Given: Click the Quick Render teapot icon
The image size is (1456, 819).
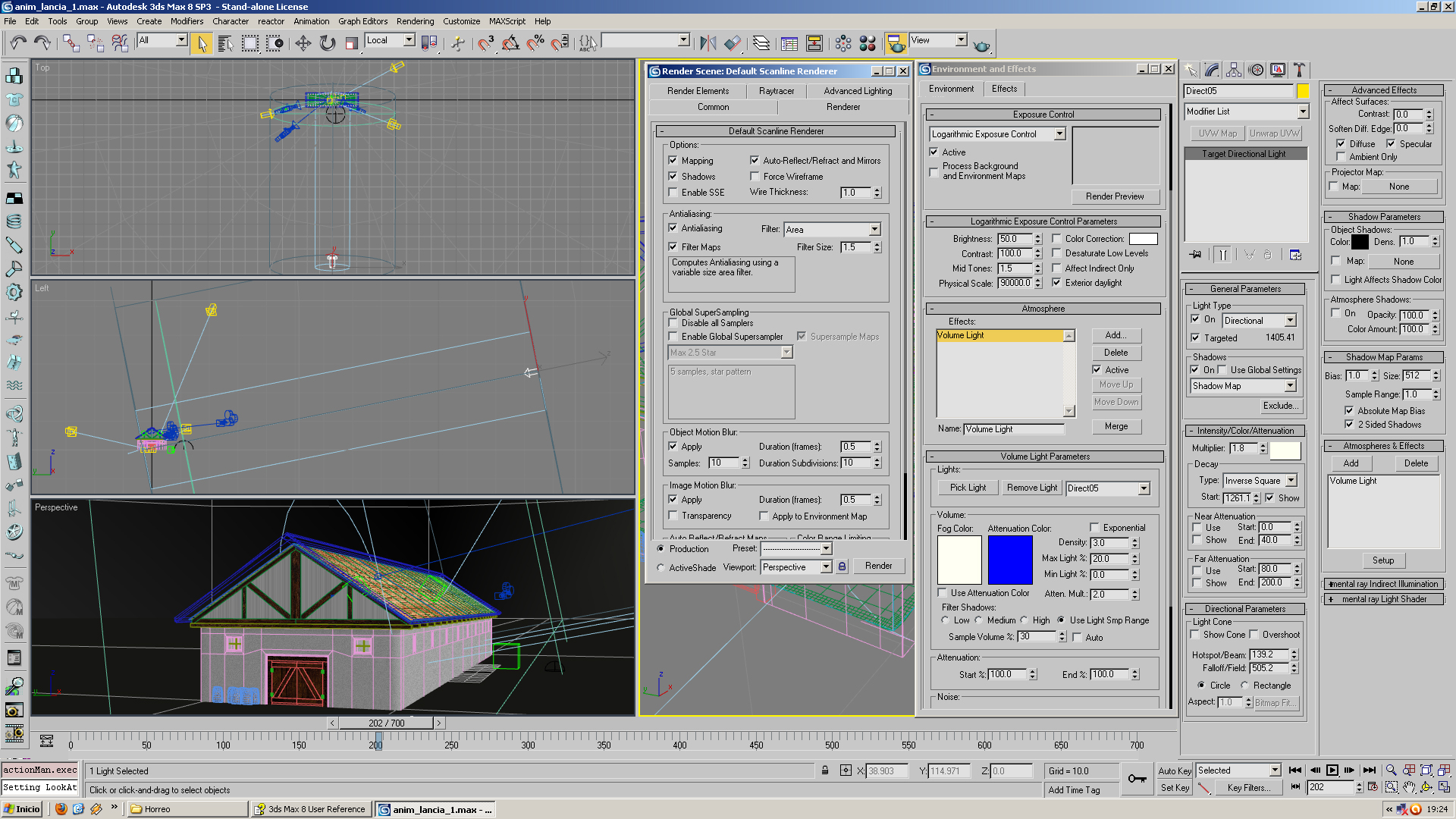Looking at the screenshot, I should pyautogui.click(x=982, y=45).
